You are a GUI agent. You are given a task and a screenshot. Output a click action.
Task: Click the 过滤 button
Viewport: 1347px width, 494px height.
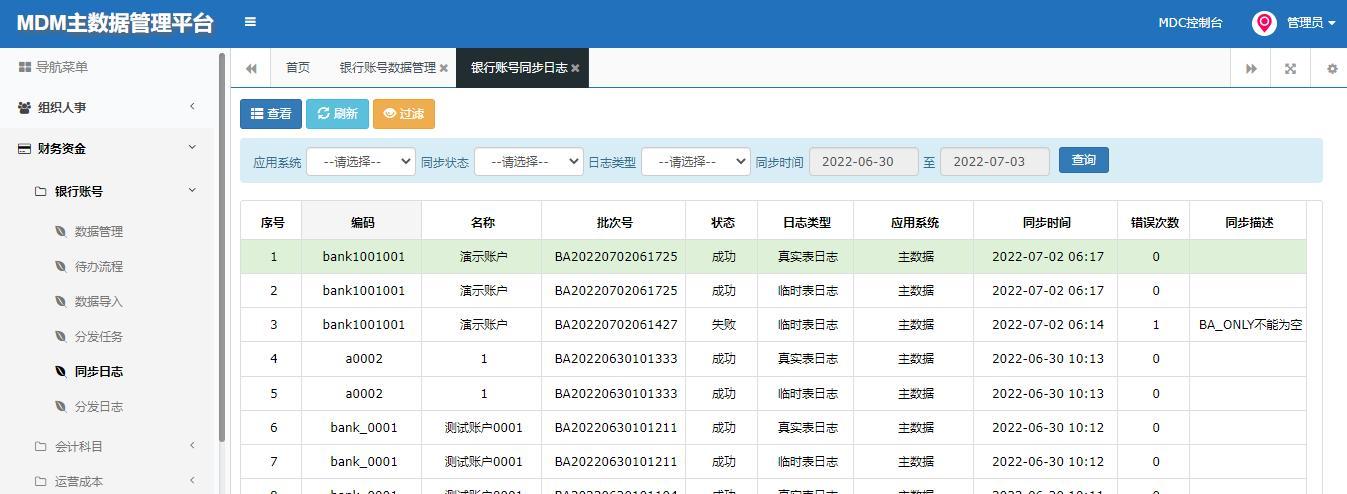coord(404,114)
